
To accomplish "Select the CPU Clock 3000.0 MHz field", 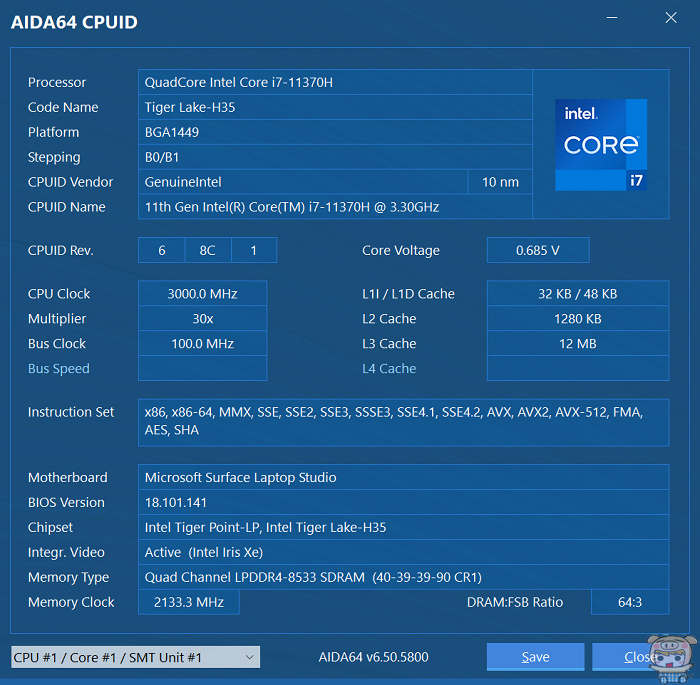I will [202, 294].
